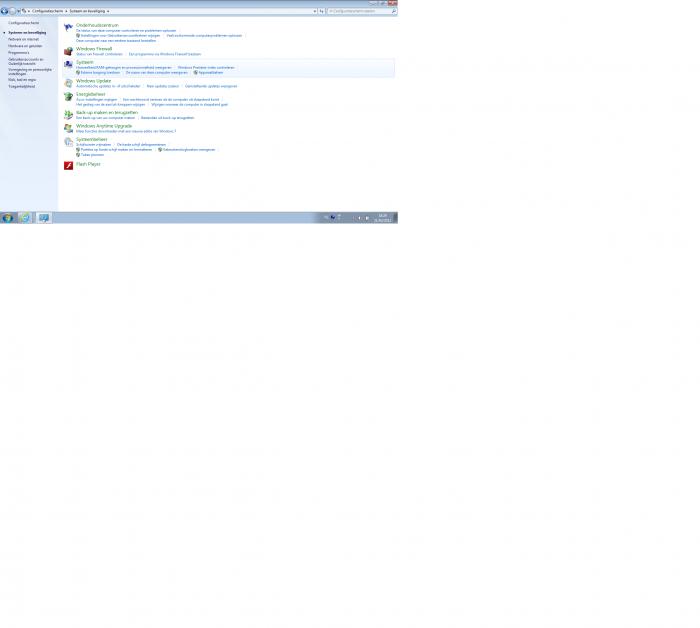Click Geïnstalleerde updates weergeven link
Viewport: 700px width, 628px height.
[211, 86]
